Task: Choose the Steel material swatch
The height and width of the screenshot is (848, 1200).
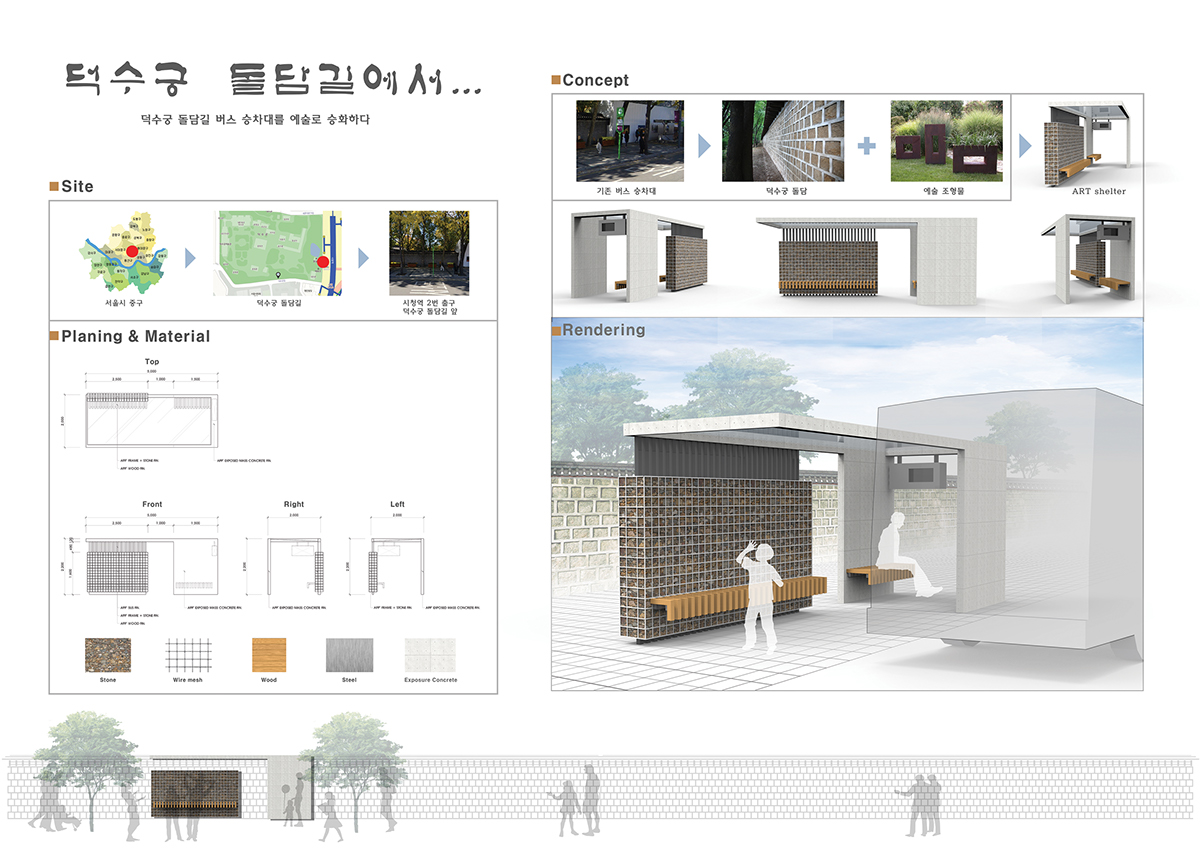Action: [349, 654]
